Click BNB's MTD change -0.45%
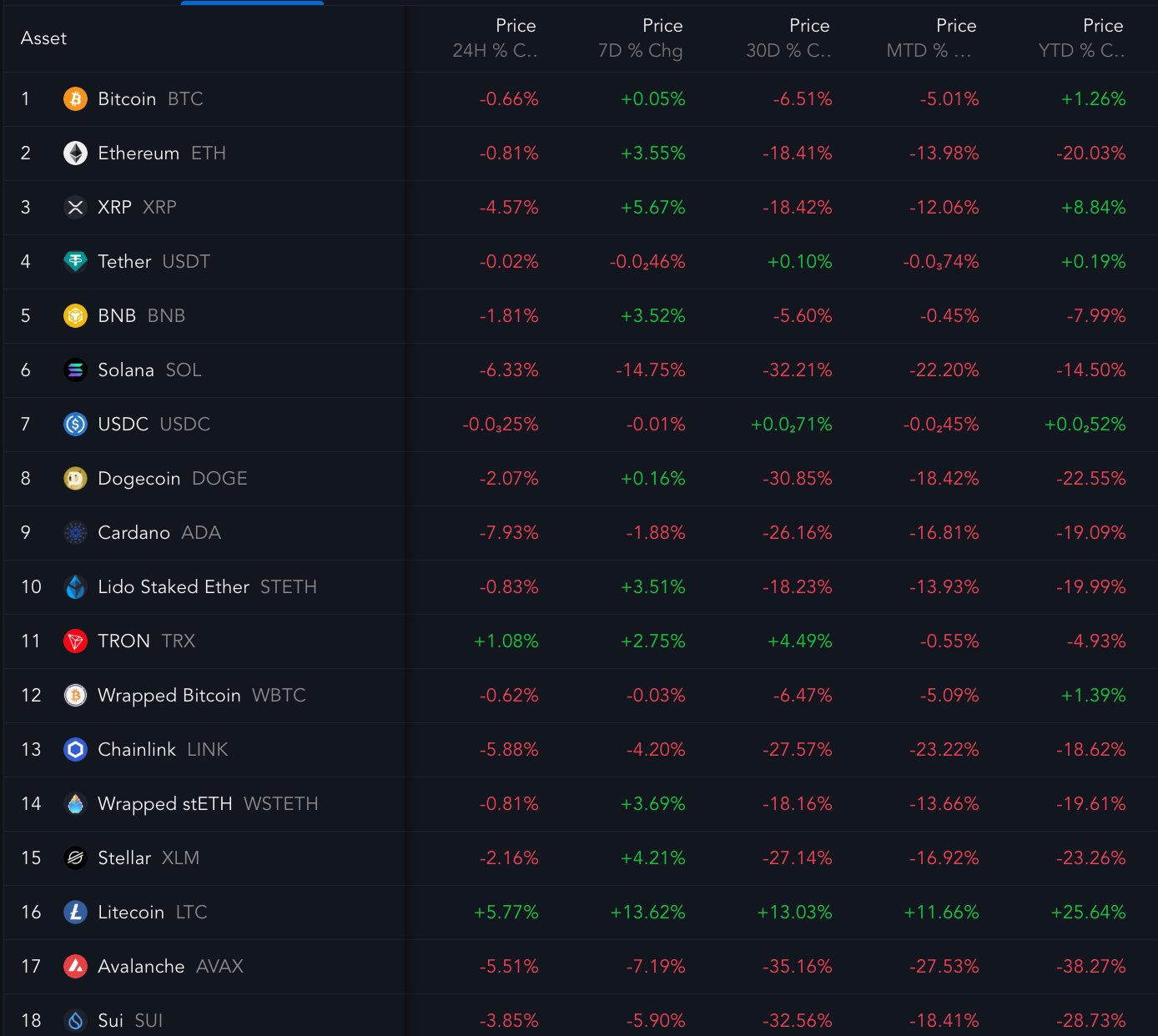 pyautogui.click(x=949, y=316)
